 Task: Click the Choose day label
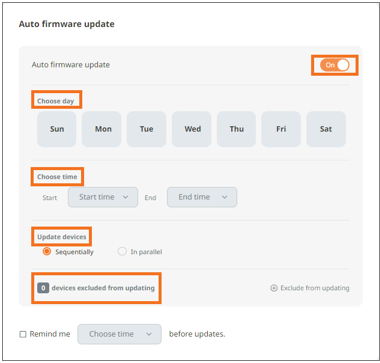tap(56, 101)
